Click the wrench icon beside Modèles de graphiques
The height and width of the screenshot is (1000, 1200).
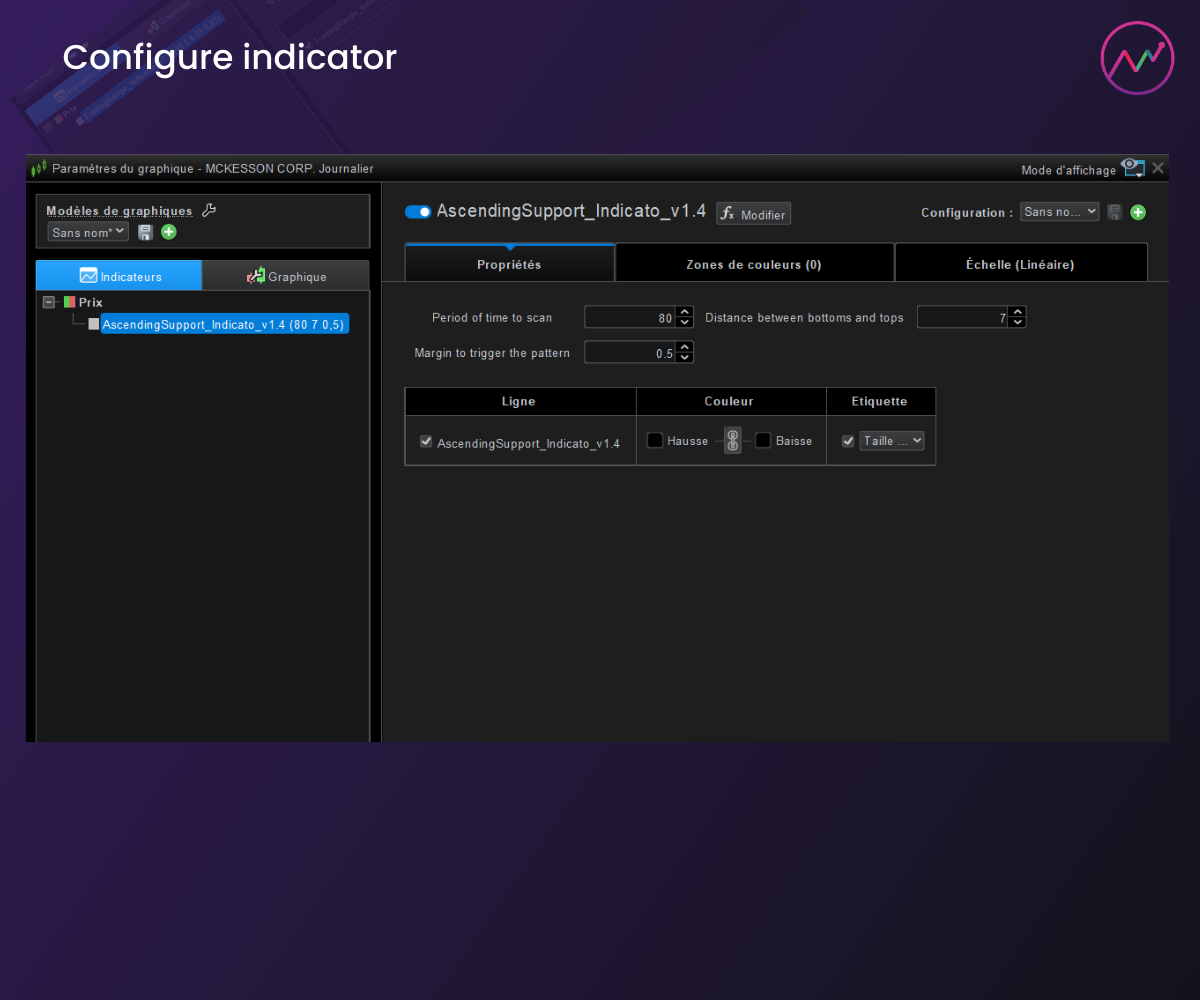(209, 210)
